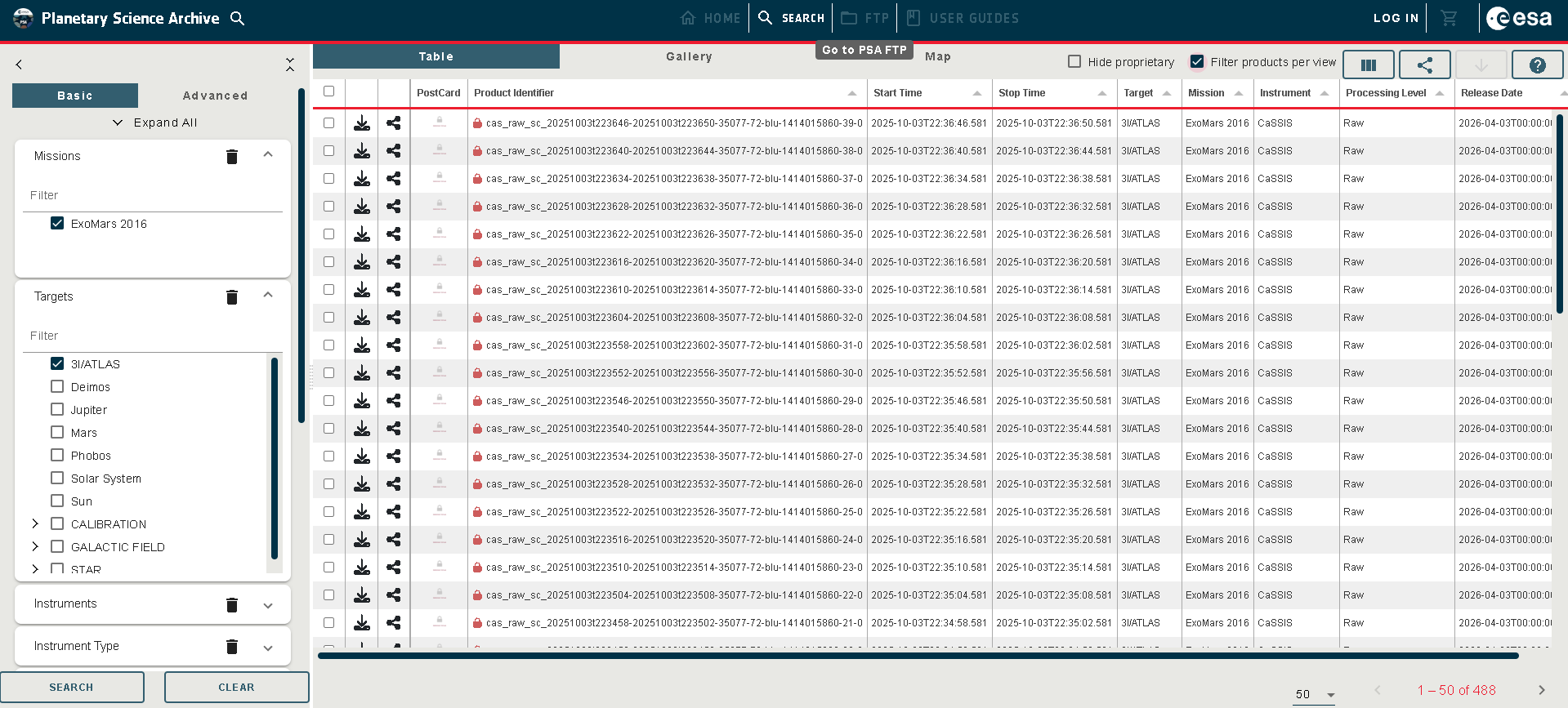Click the Targets list vertical scrollbar
Screen dimensions: 1568x708
coord(275,457)
